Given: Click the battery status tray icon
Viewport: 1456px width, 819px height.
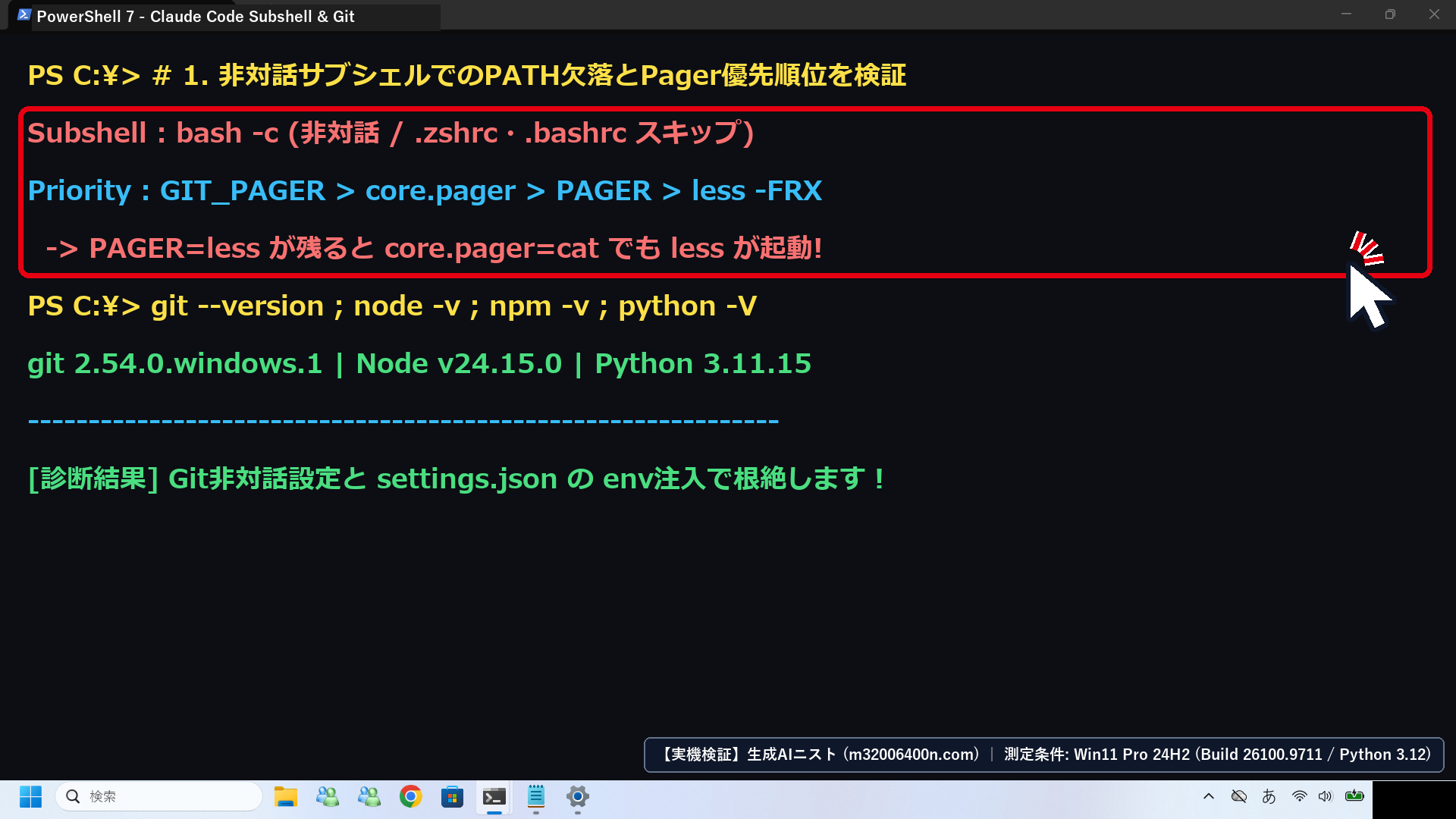Looking at the screenshot, I should pos(1354,796).
